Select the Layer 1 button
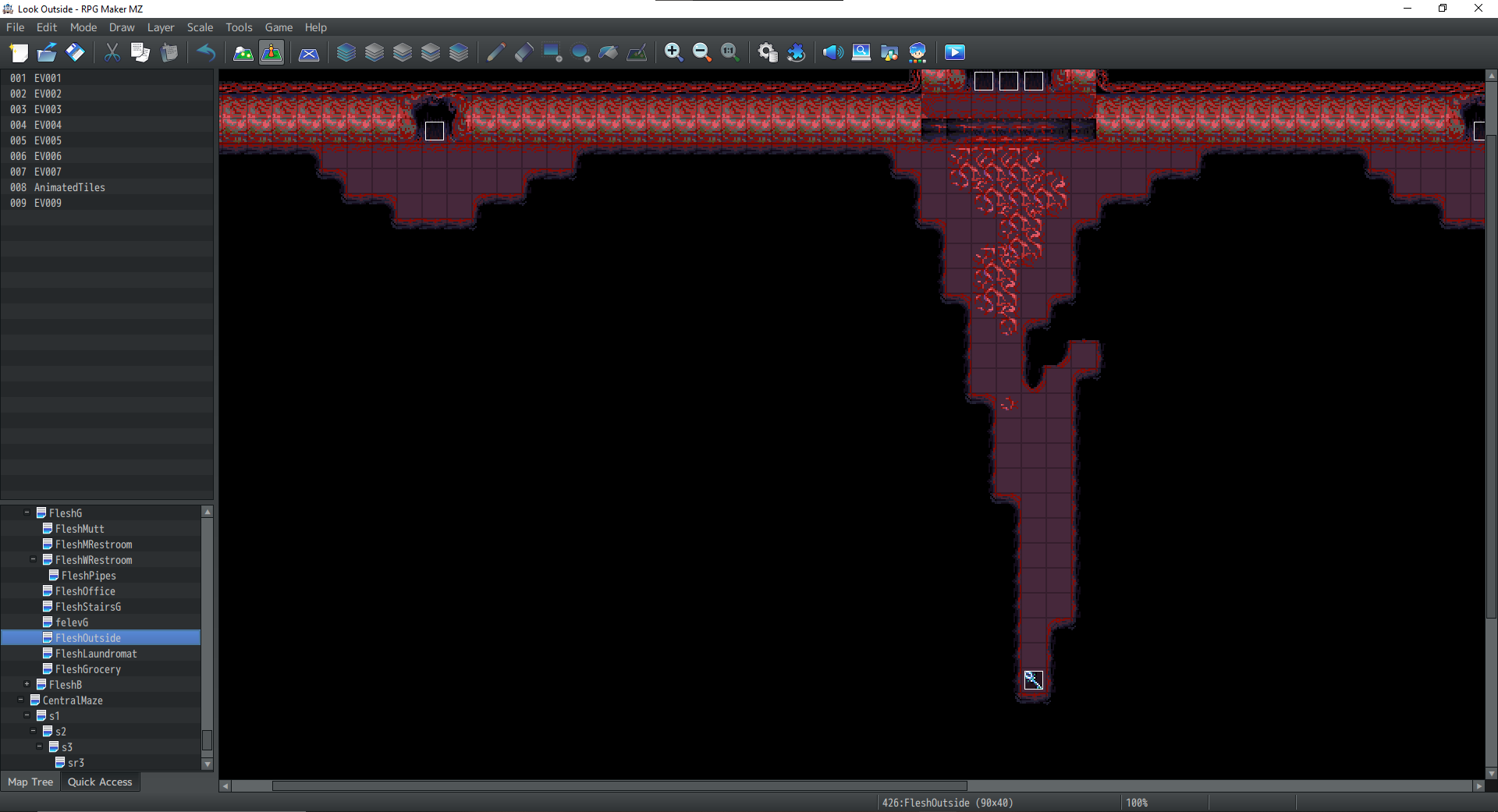Image resolution: width=1498 pixels, height=812 pixels. click(374, 52)
